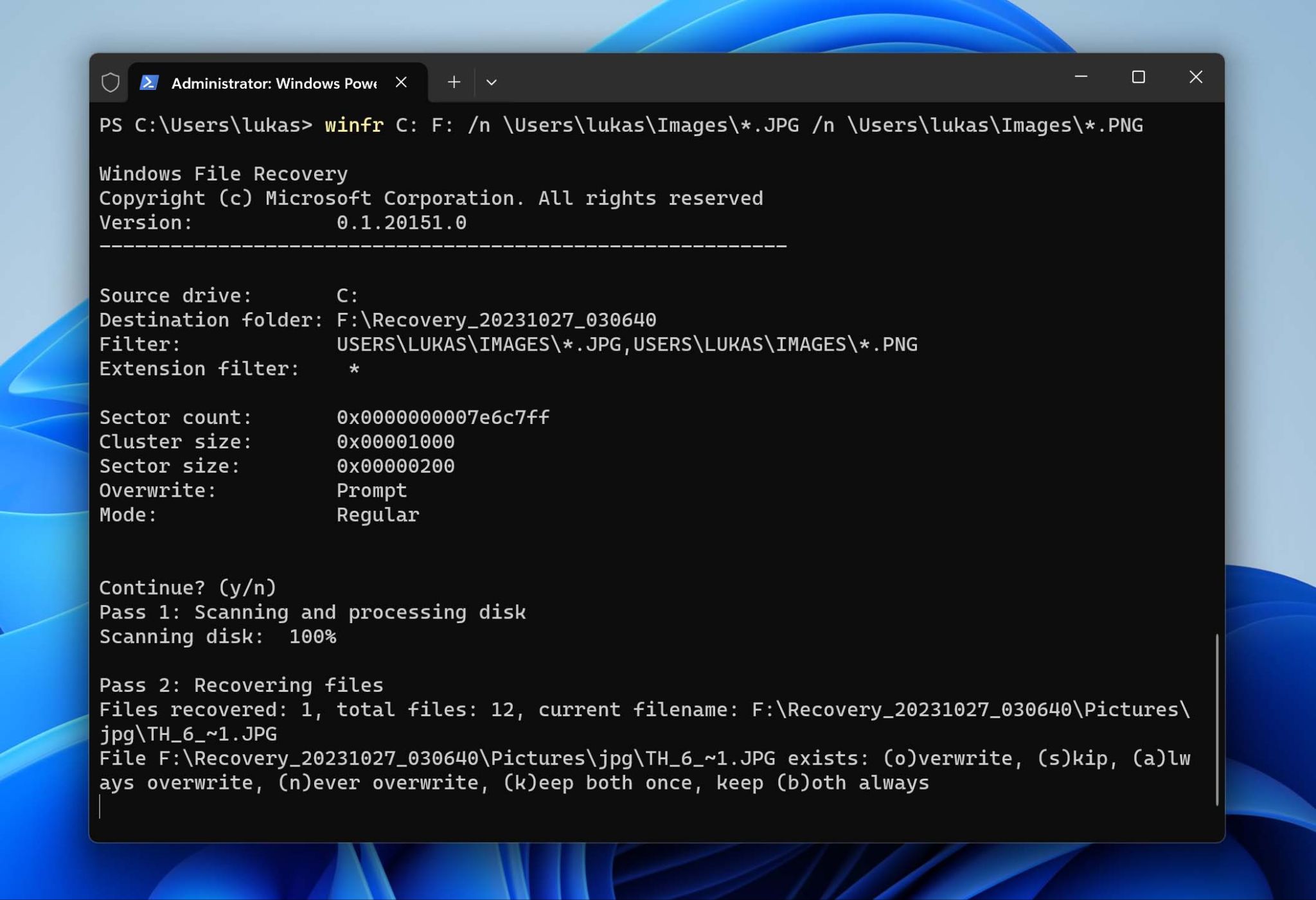Click the PowerShell icon on the tab
The width and height of the screenshot is (1316, 900).
pyautogui.click(x=149, y=82)
